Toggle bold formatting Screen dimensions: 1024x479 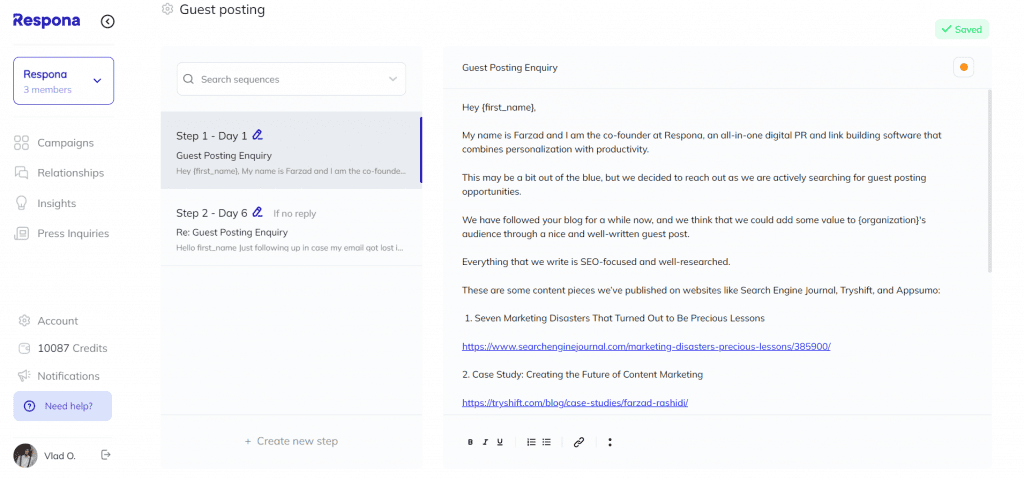click(x=470, y=442)
